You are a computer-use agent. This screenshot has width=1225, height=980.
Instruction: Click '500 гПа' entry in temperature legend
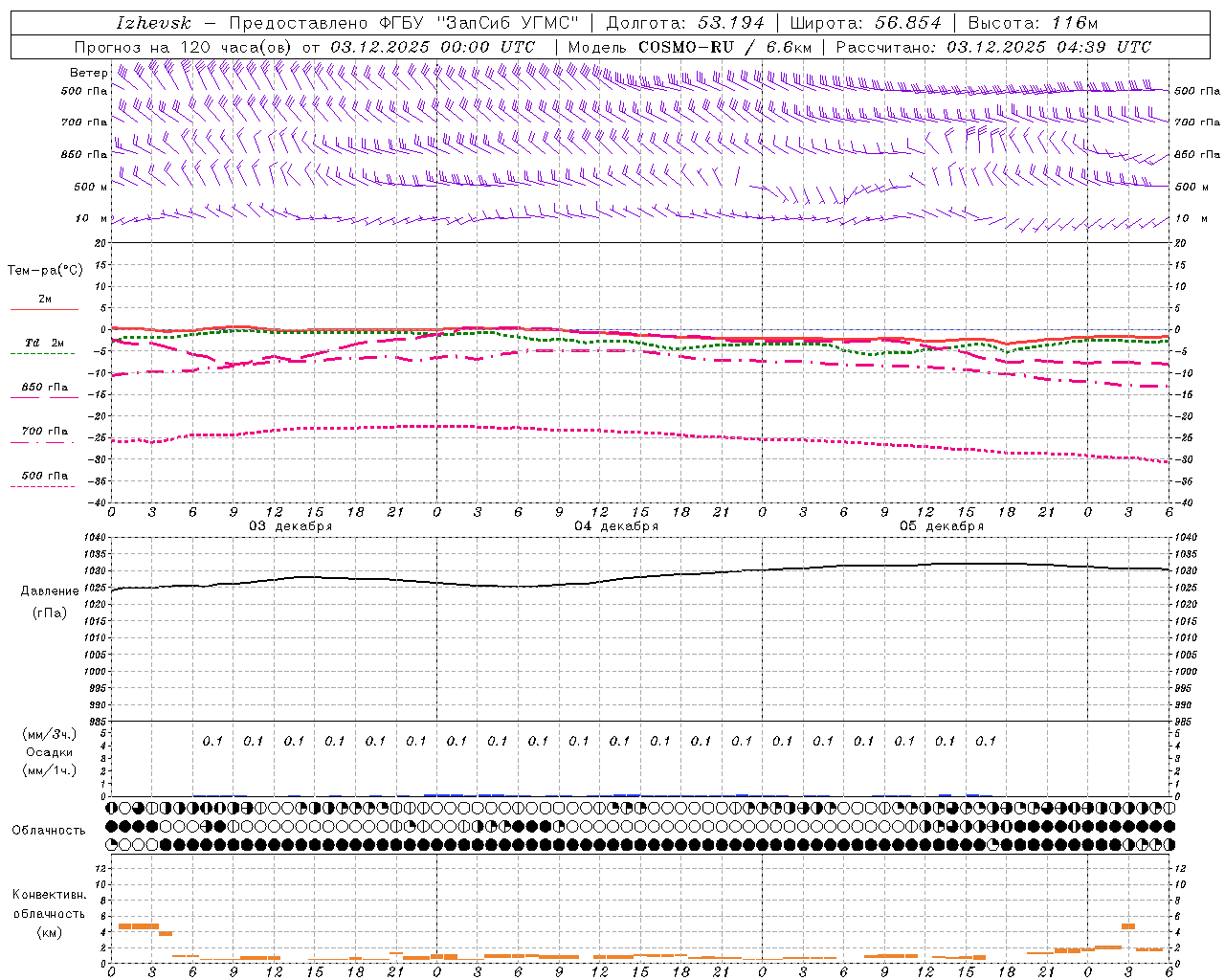pos(45,476)
